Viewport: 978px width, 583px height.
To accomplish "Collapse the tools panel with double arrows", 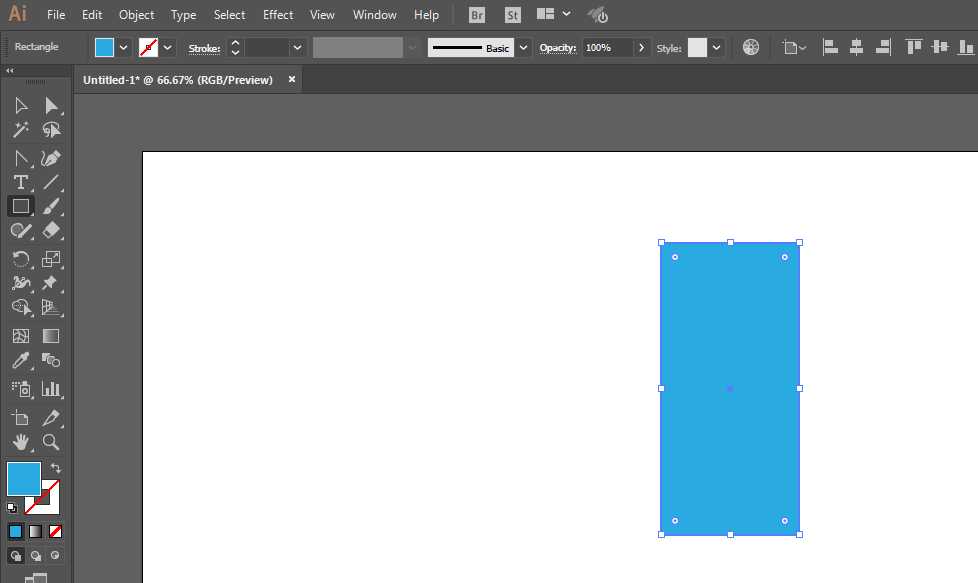I will [x=10, y=71].
